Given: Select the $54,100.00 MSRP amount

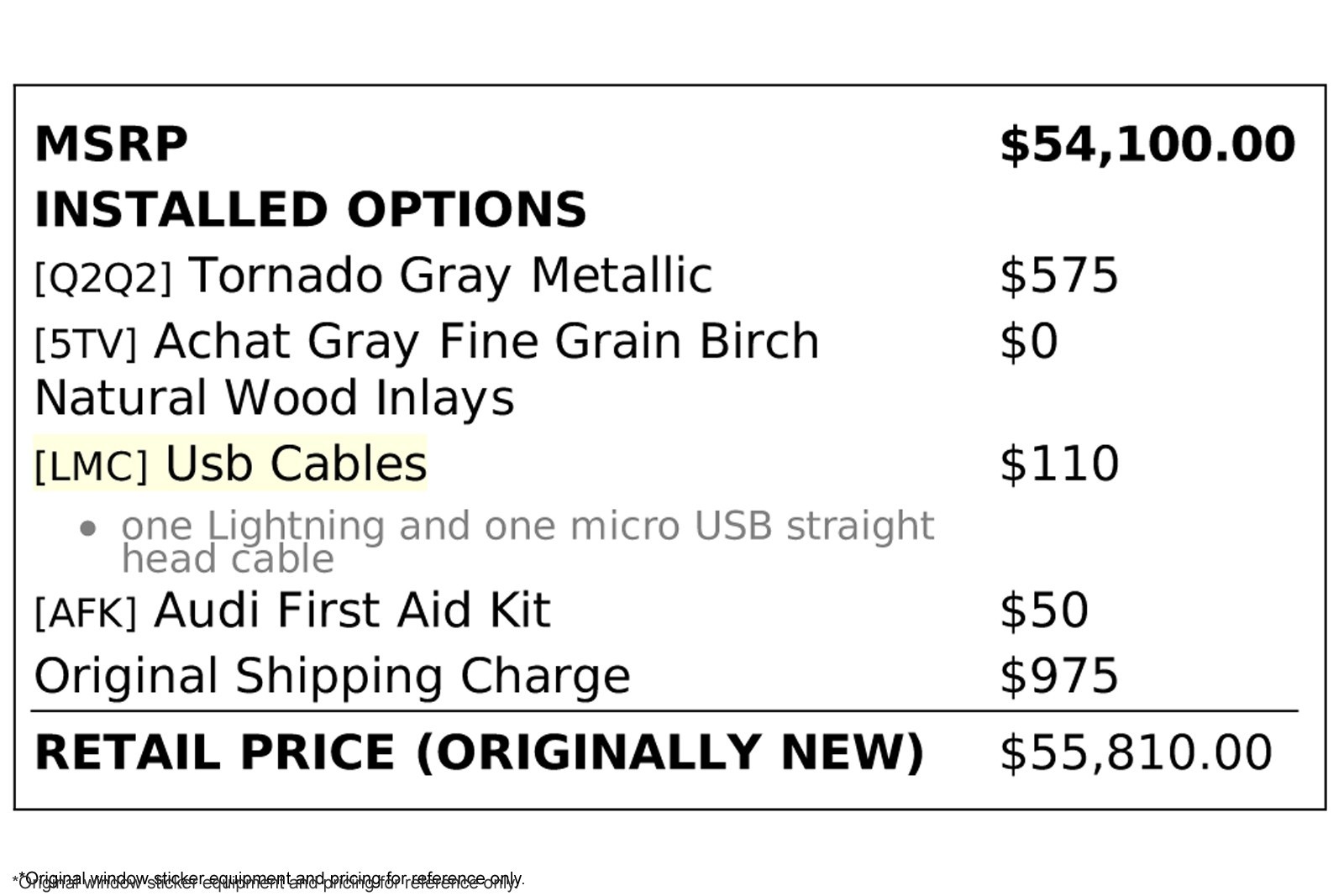Looking at the screenshot, I should (x=1147, y=144).
